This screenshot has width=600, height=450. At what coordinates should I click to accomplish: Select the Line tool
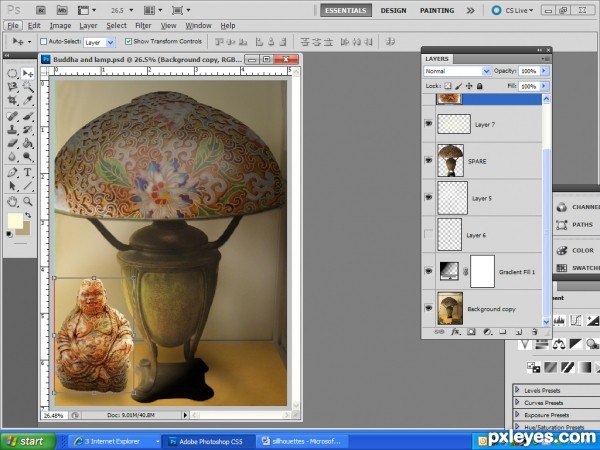pyautogui.click(x=28, y=186)
